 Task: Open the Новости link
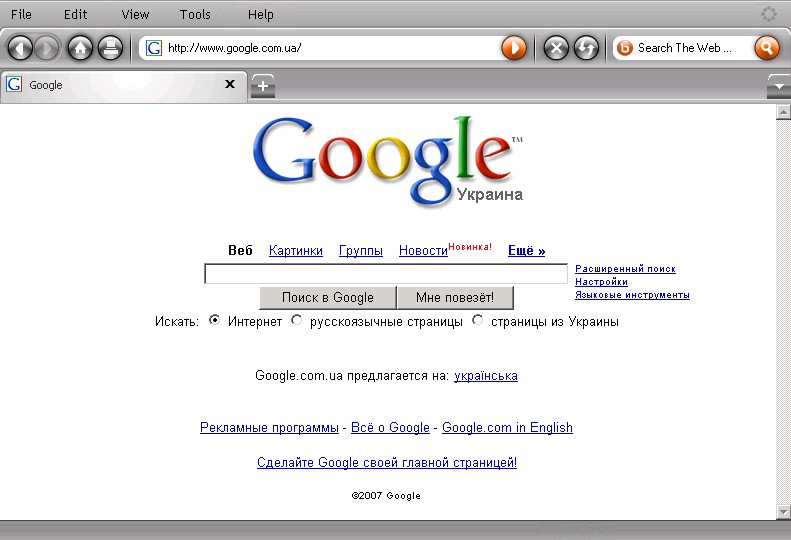(x=423, y=250)
